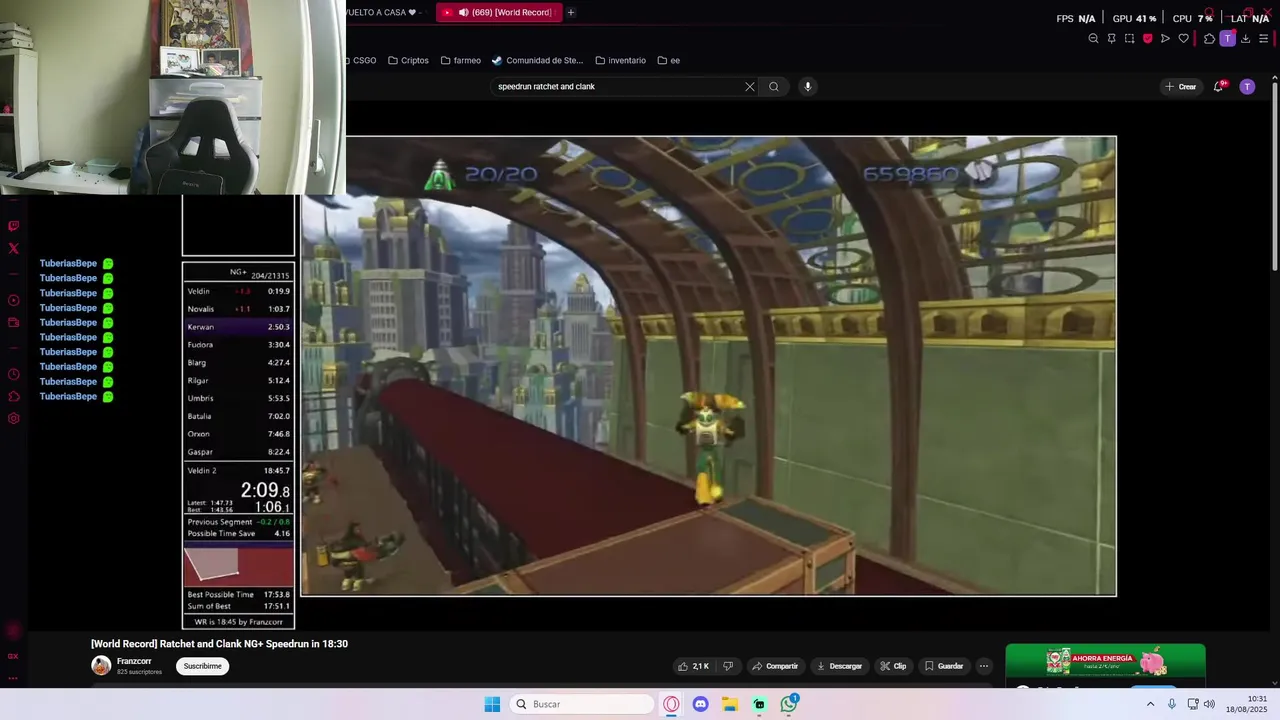1280x720 pixels.
Task: Select the (669) [World Record] tab
Action: (x=498, y=12)
